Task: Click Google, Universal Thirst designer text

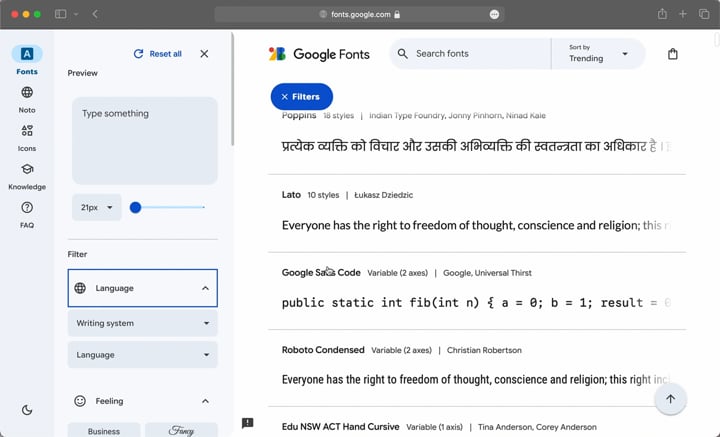Action: (487, 273)
